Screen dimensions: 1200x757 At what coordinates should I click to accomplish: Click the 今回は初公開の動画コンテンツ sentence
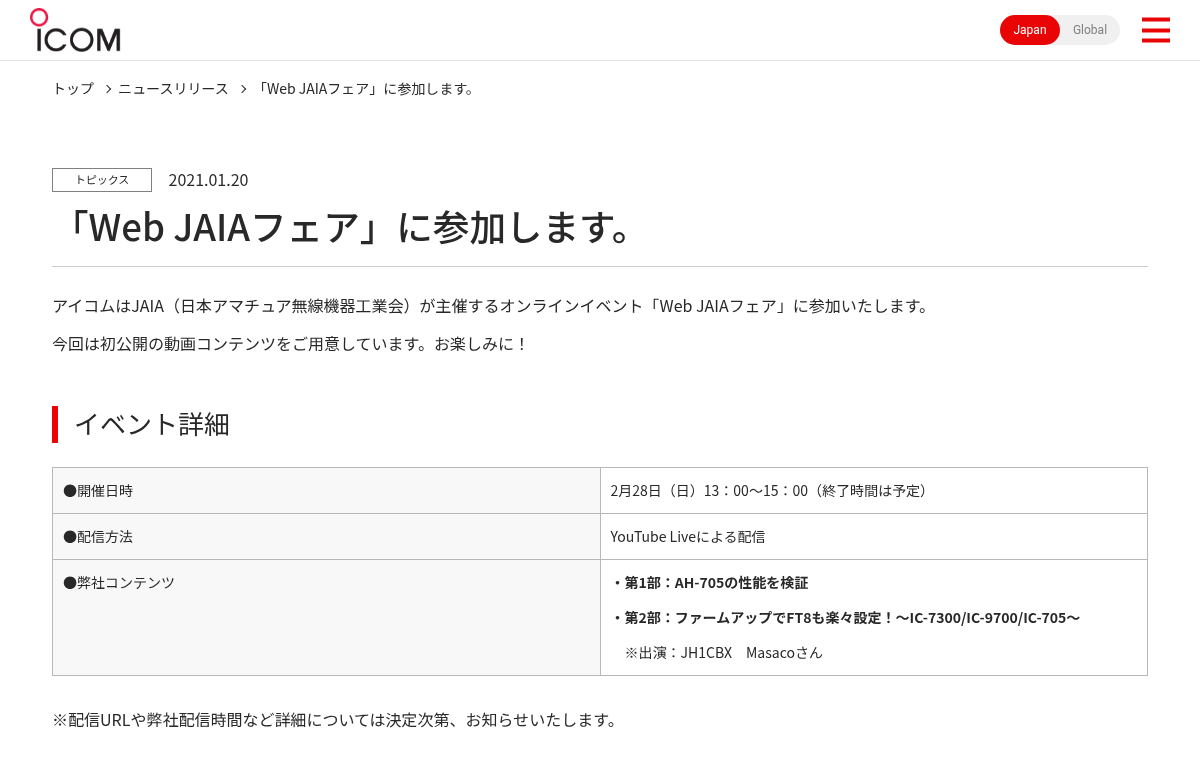(x=290, y=344)
